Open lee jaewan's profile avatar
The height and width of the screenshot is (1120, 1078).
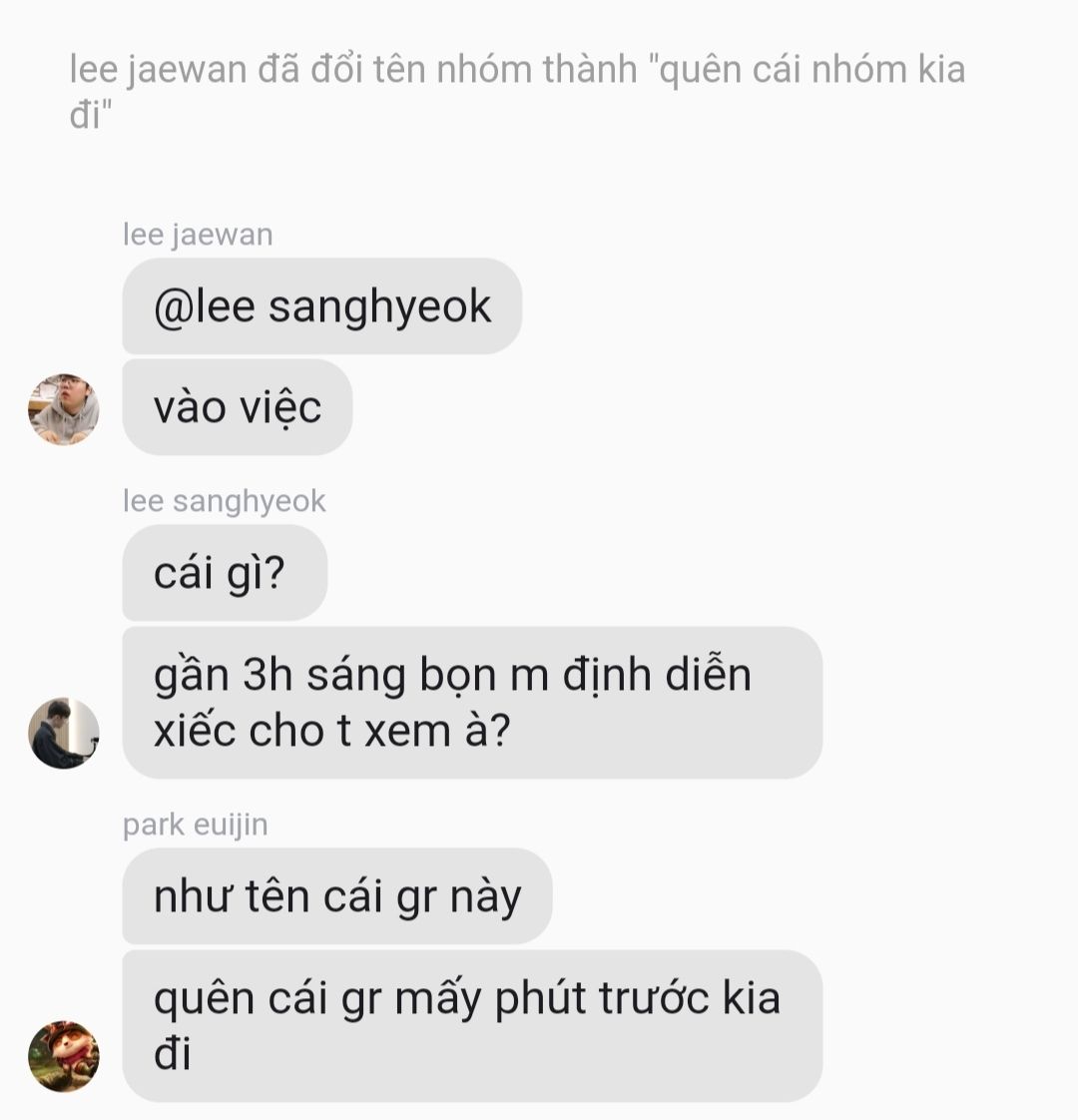pos(64,409)
